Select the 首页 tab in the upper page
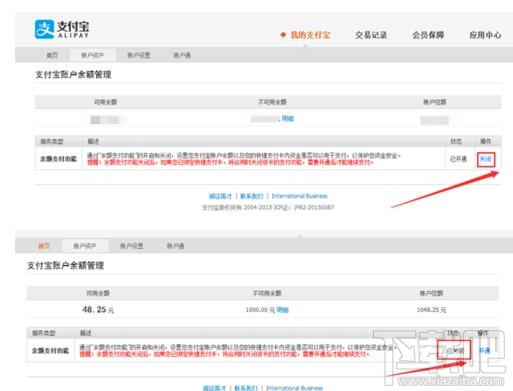 coord(52,55)
